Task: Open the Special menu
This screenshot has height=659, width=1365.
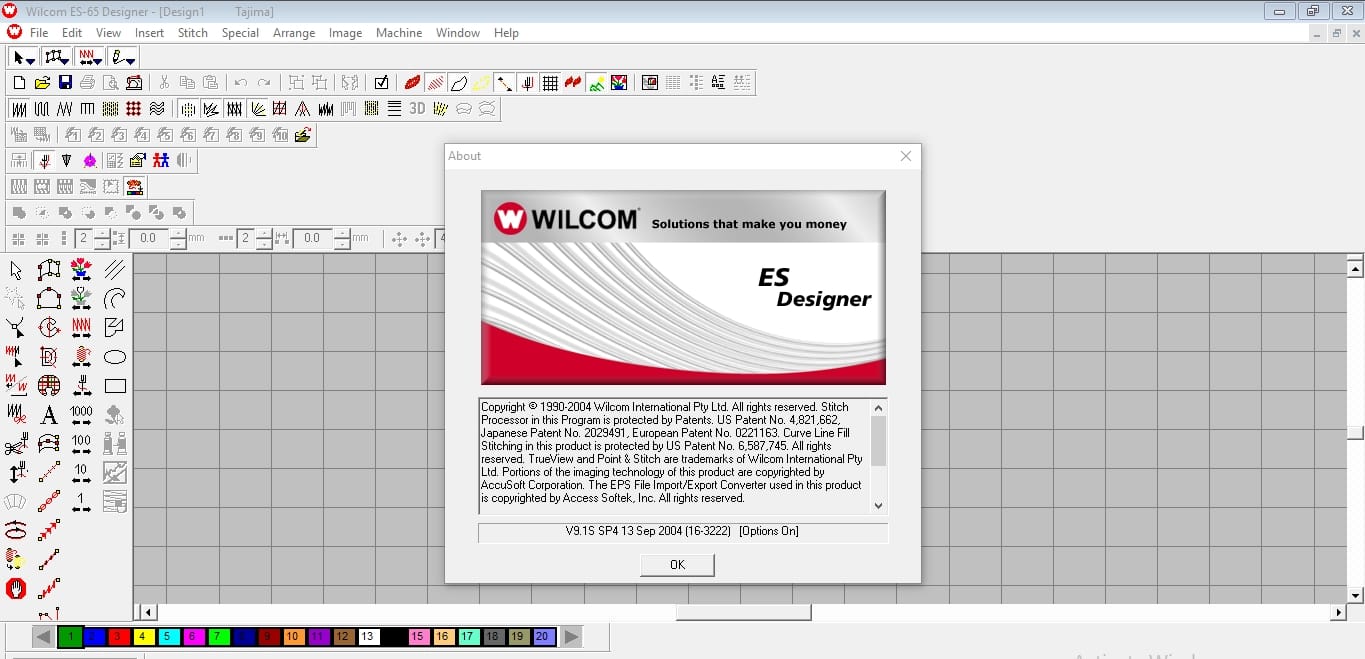Action: (240, 33)
